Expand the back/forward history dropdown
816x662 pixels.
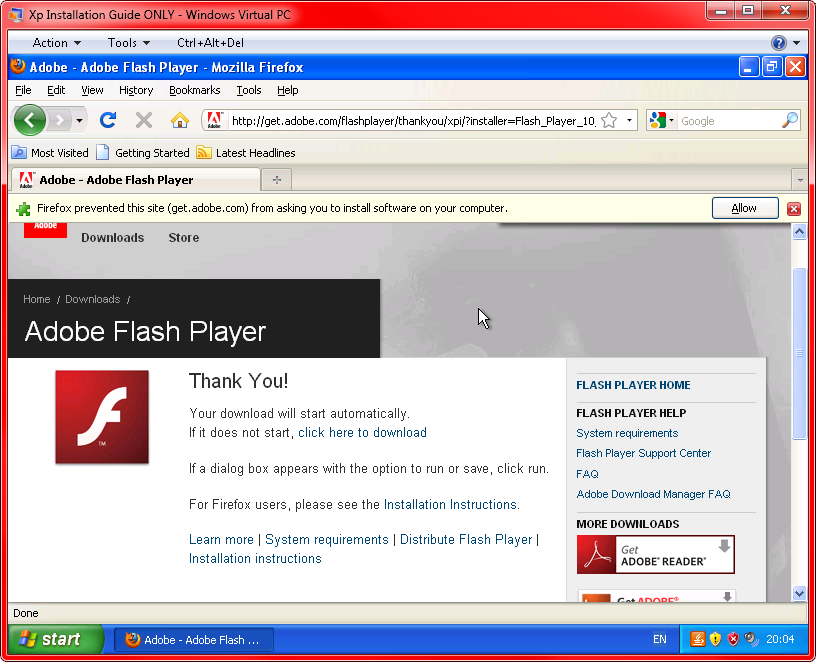point(79,121)
